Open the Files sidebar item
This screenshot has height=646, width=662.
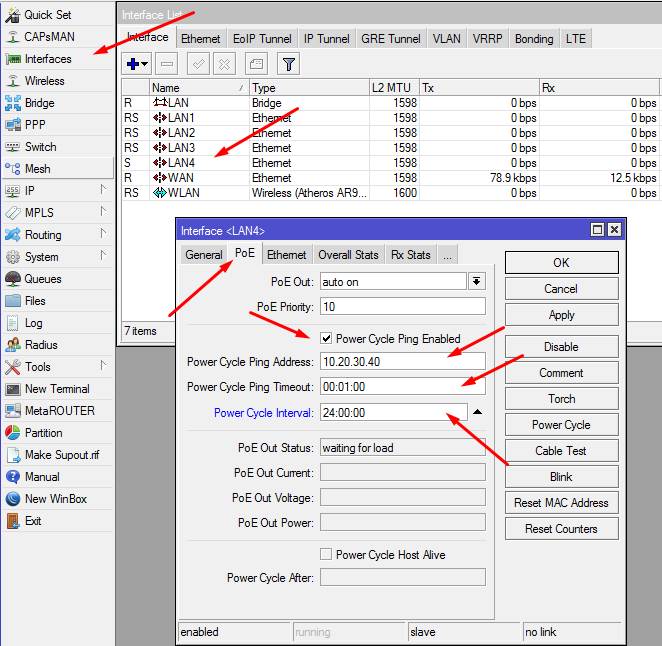[35, 301]
